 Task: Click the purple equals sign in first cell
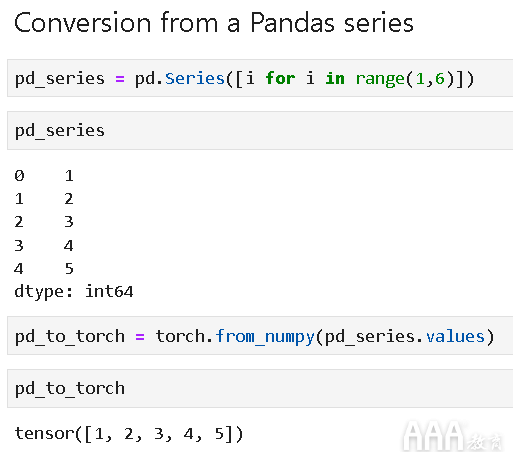[120, 79]
